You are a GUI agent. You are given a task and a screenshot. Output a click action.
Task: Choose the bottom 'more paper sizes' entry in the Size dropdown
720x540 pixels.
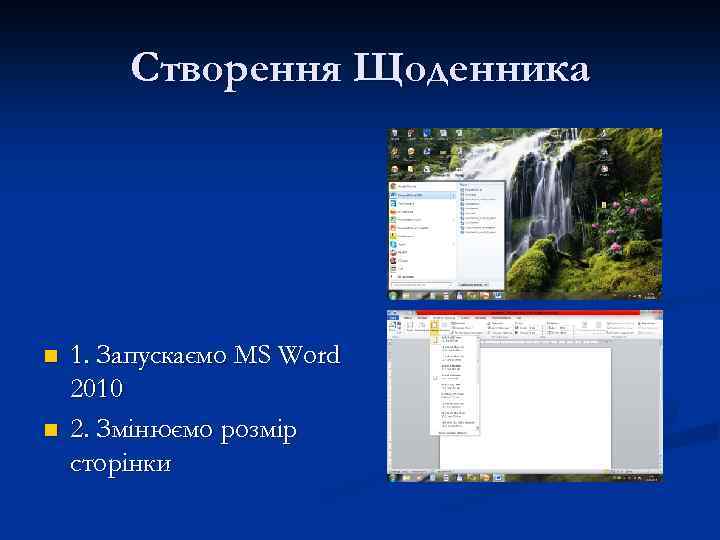[x=453, y=433]
